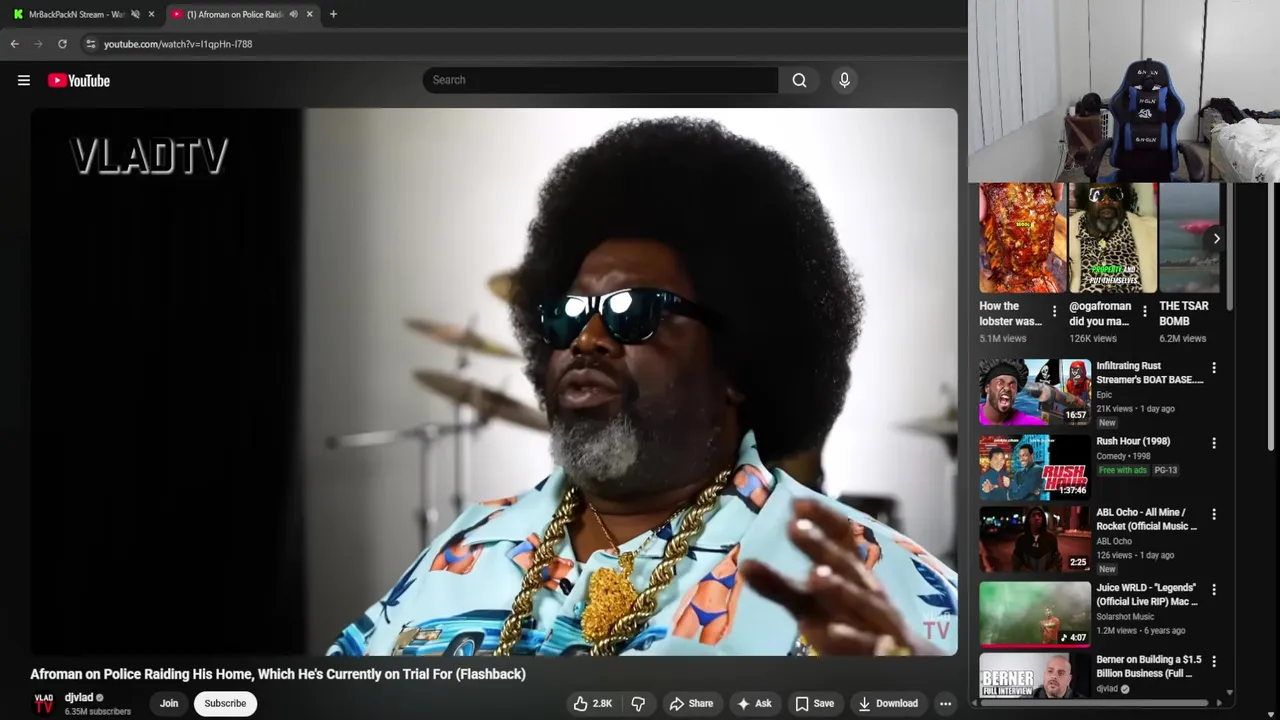This screenshot has width=1280, height=720.
Task: Open the Rush Hour (1998) movie thumbnail
Action: [x=1034, y=467]
